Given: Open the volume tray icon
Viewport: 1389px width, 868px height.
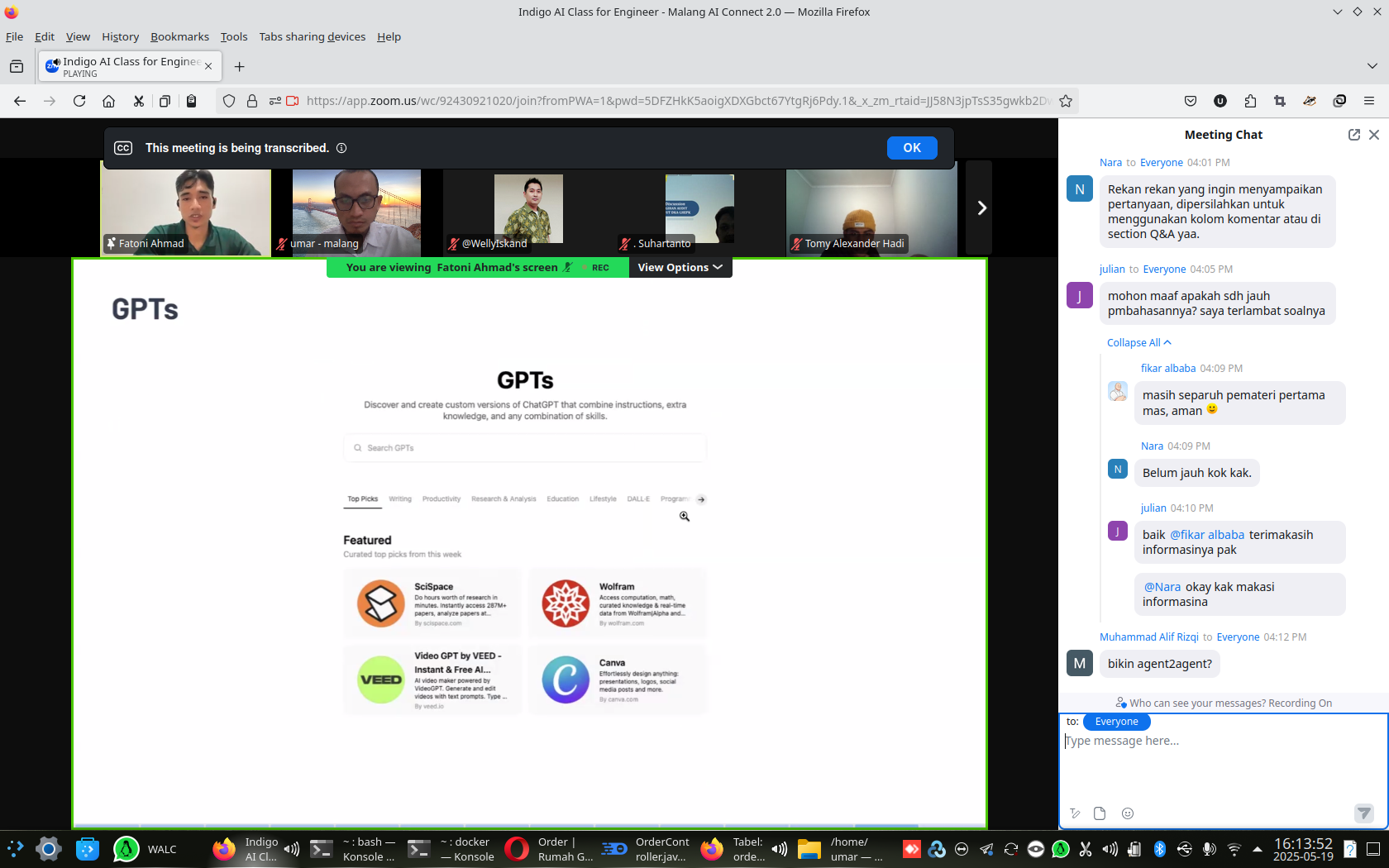Looking at the screenshot, I should pyautogui.click(x=1110, y=849).
